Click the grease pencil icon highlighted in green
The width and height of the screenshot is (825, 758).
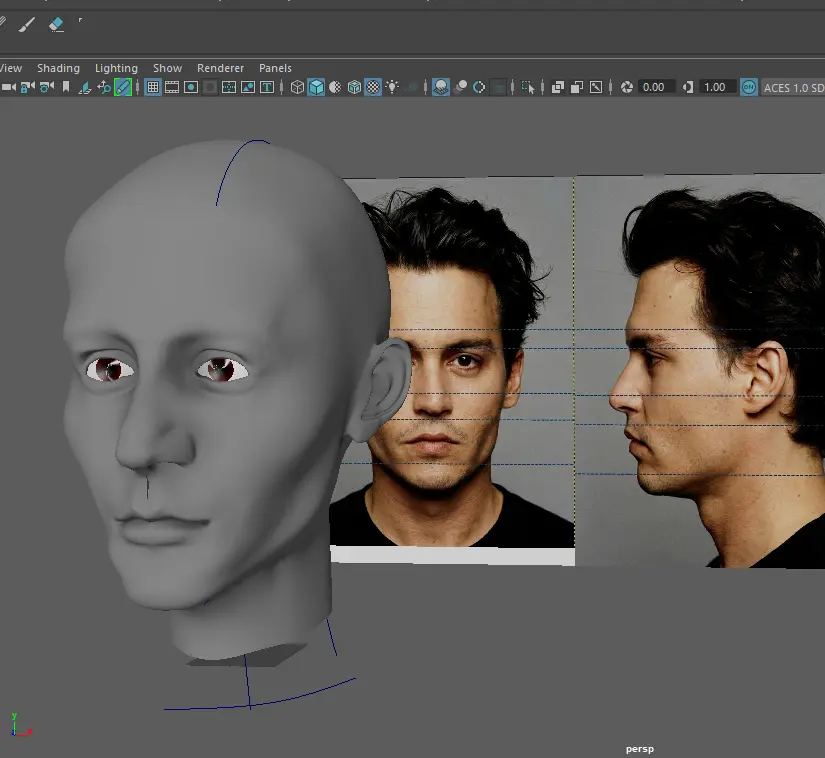click(123, 88)
